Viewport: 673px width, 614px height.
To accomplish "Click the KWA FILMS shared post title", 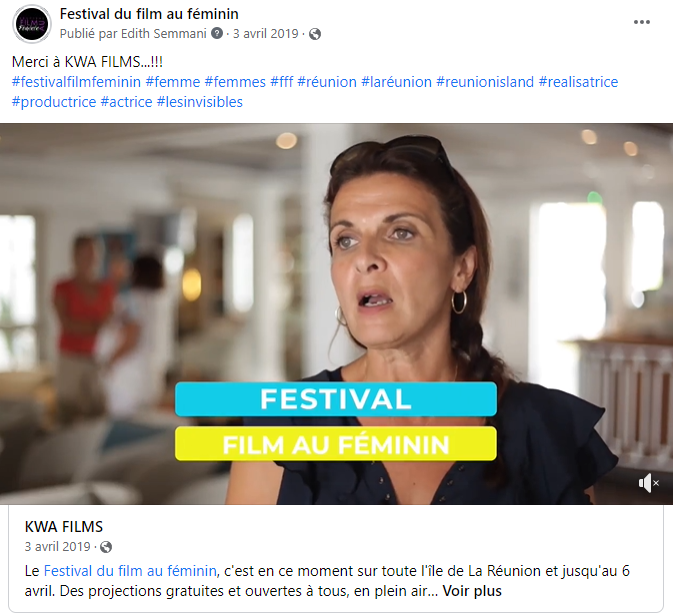I will coord(64,526).
